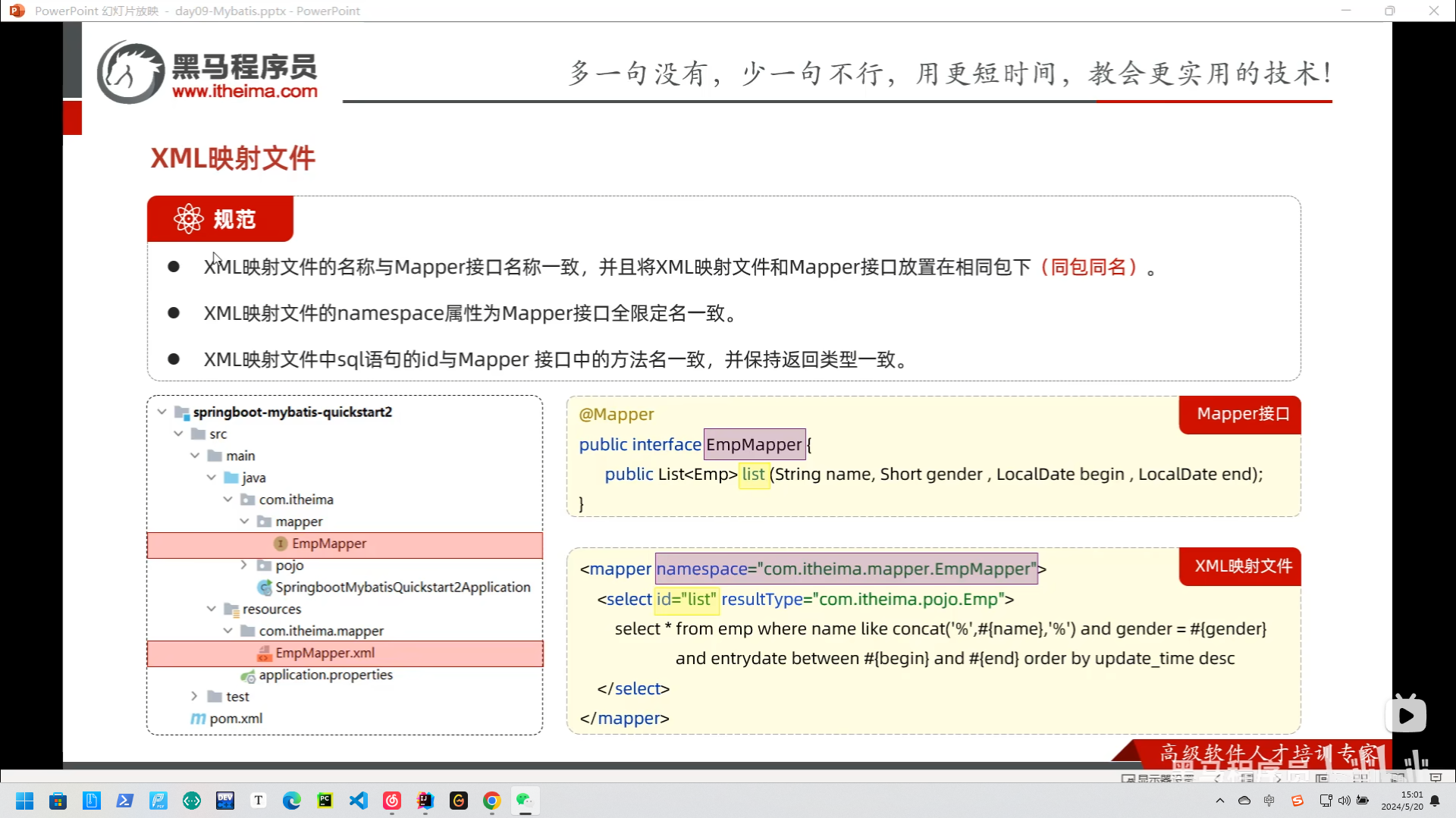The height and width of the screenshot is (818, 1456).
Task: Collapse the com.itheima package chevron
Action: [x=227, y=500]
